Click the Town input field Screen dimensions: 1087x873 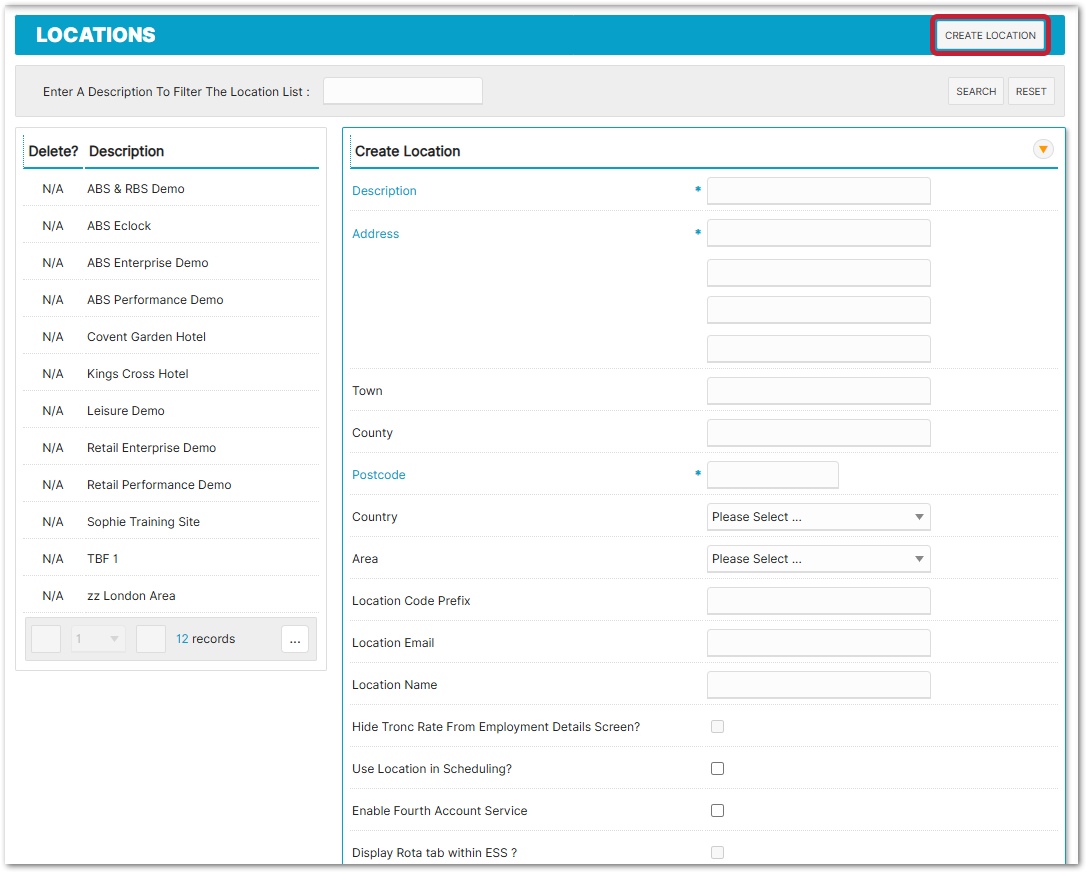point(818,391)
